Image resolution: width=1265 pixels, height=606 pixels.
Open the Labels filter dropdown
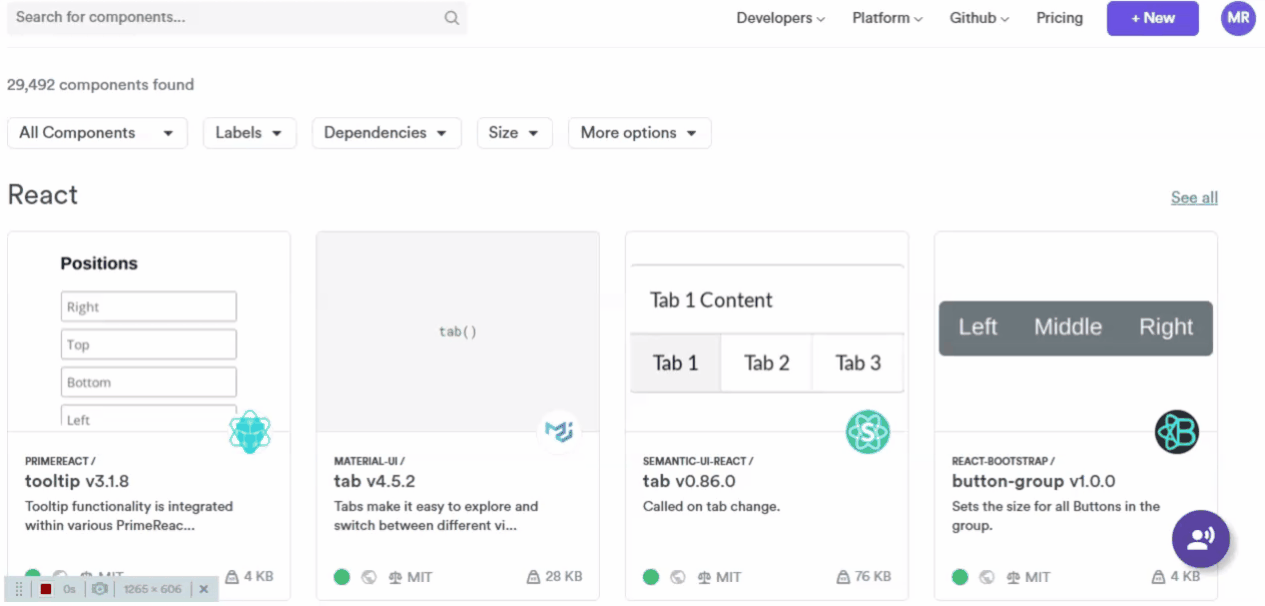(x=249, y=133)
